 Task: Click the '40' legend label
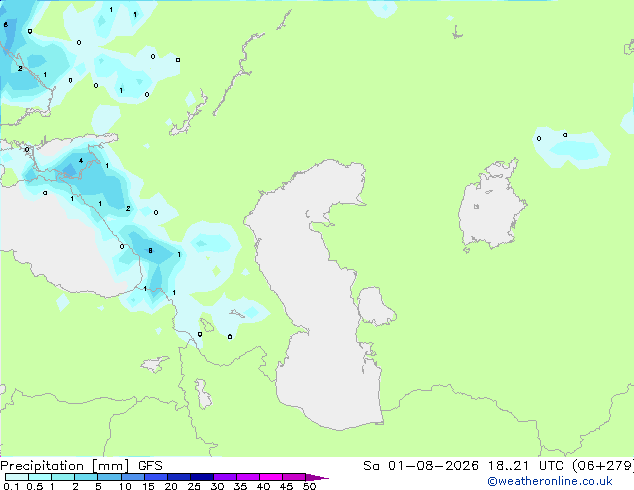click(x=263, y=486)
